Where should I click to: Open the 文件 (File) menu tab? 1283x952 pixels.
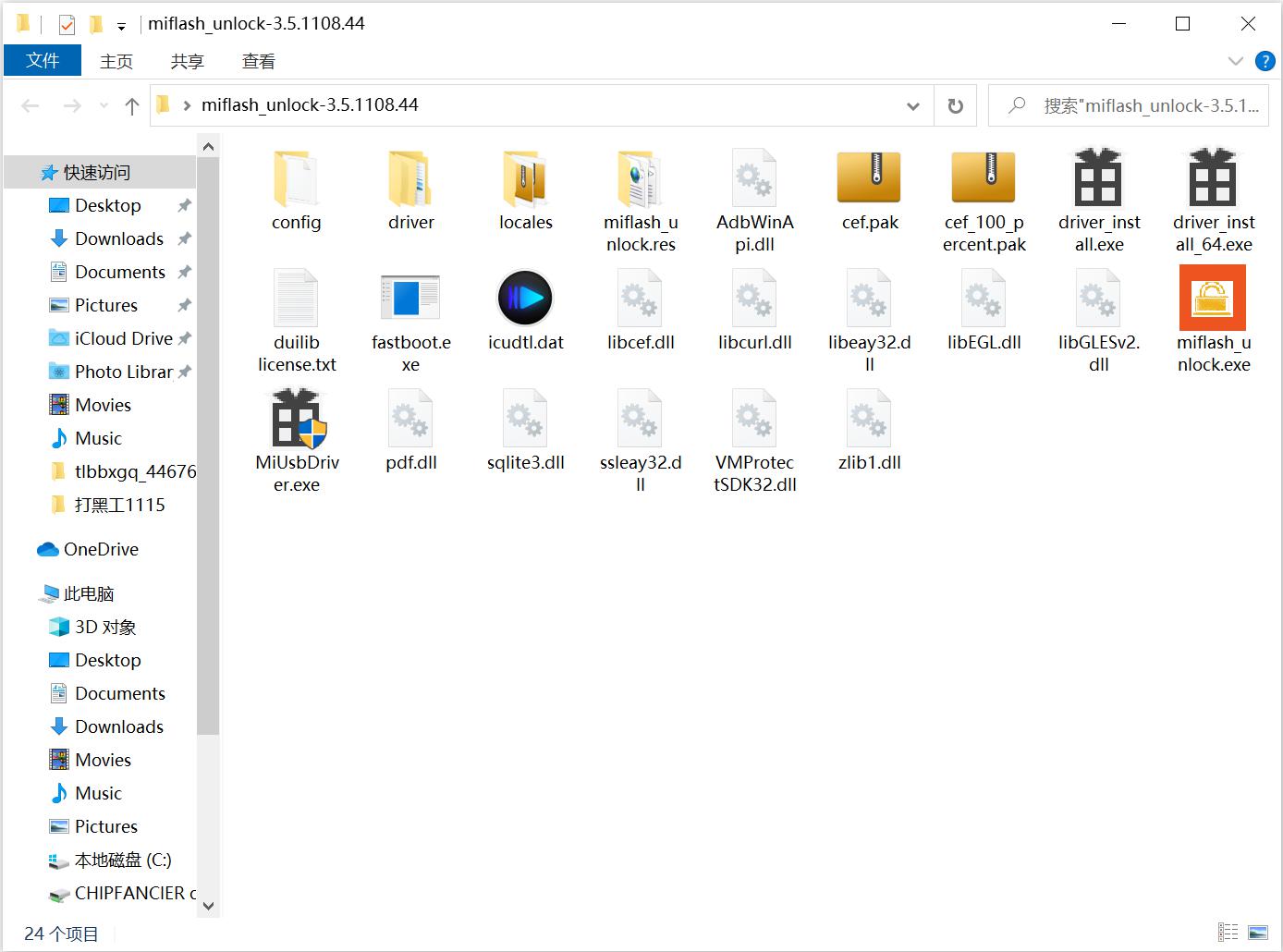[43, 61]
